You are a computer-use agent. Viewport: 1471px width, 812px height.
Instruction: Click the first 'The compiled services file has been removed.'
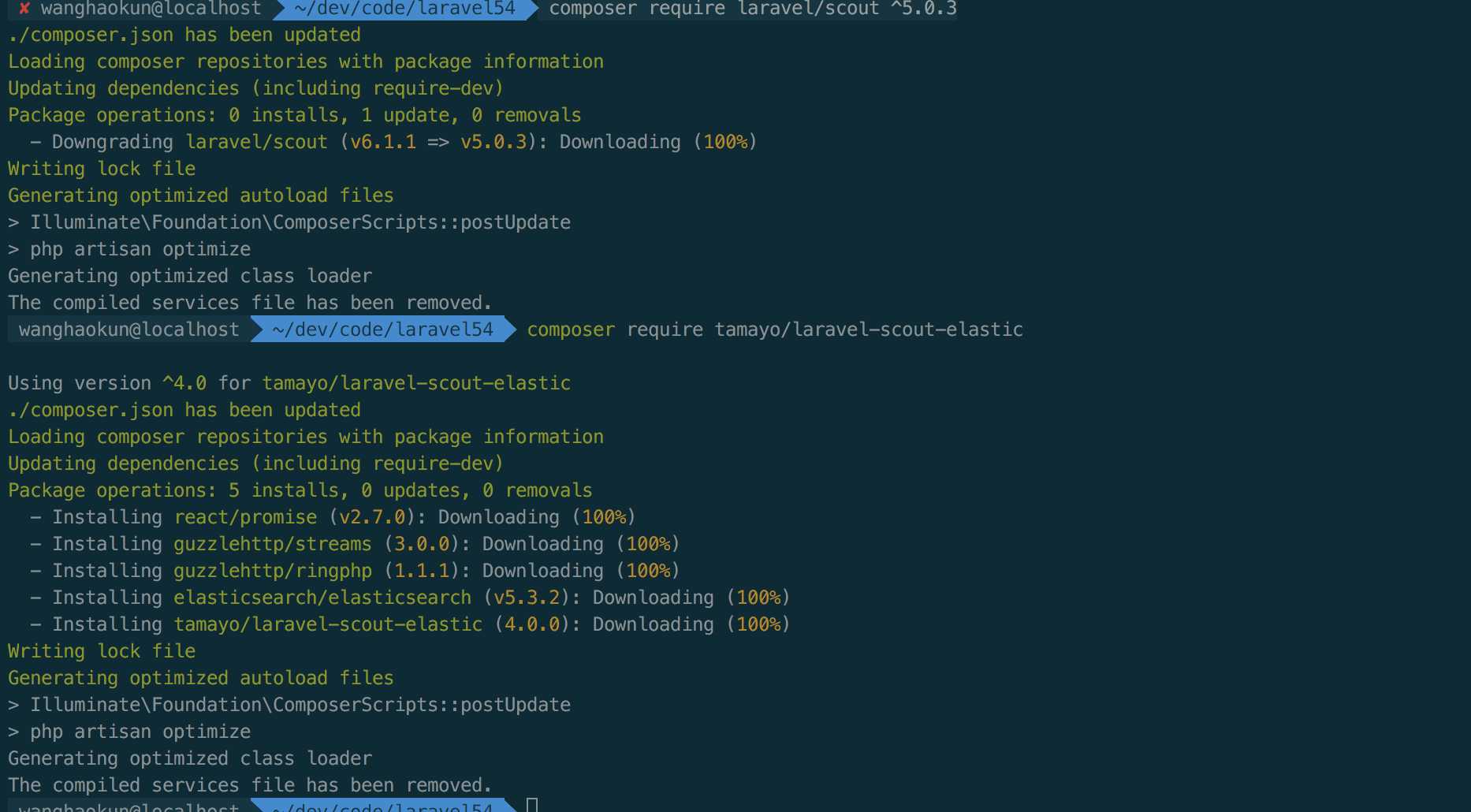250,303
